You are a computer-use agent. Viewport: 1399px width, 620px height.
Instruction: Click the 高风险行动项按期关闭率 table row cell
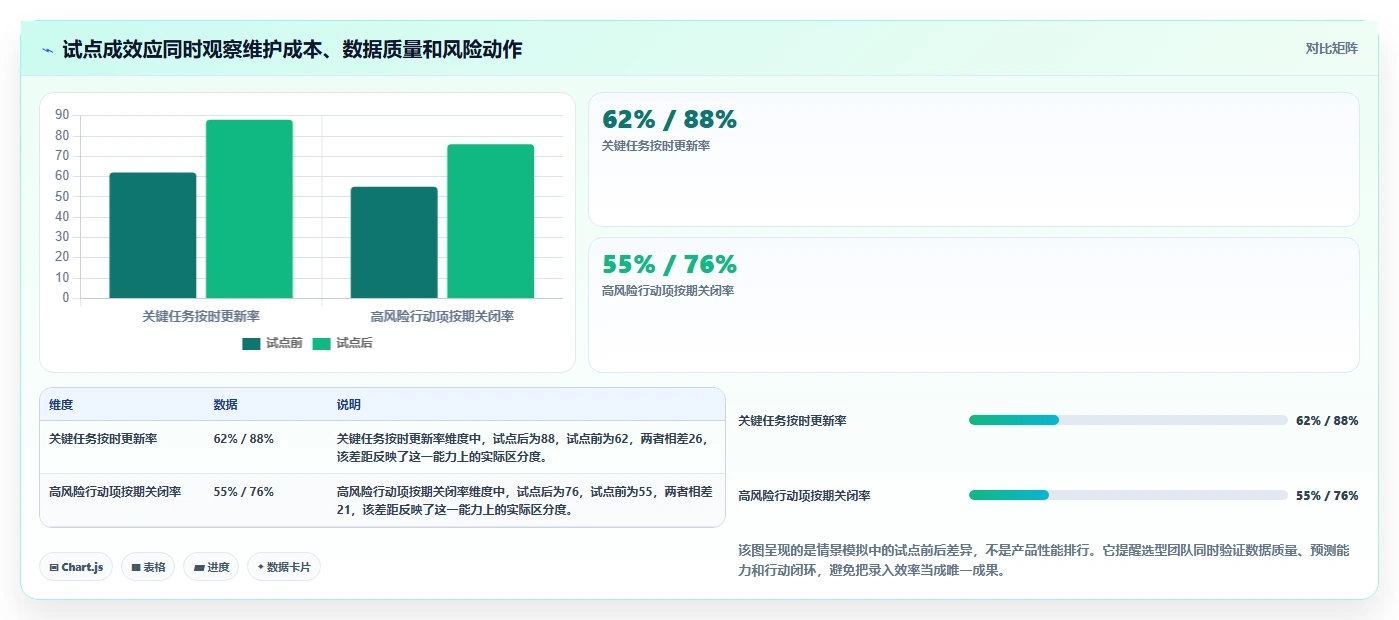pos(115,492)
